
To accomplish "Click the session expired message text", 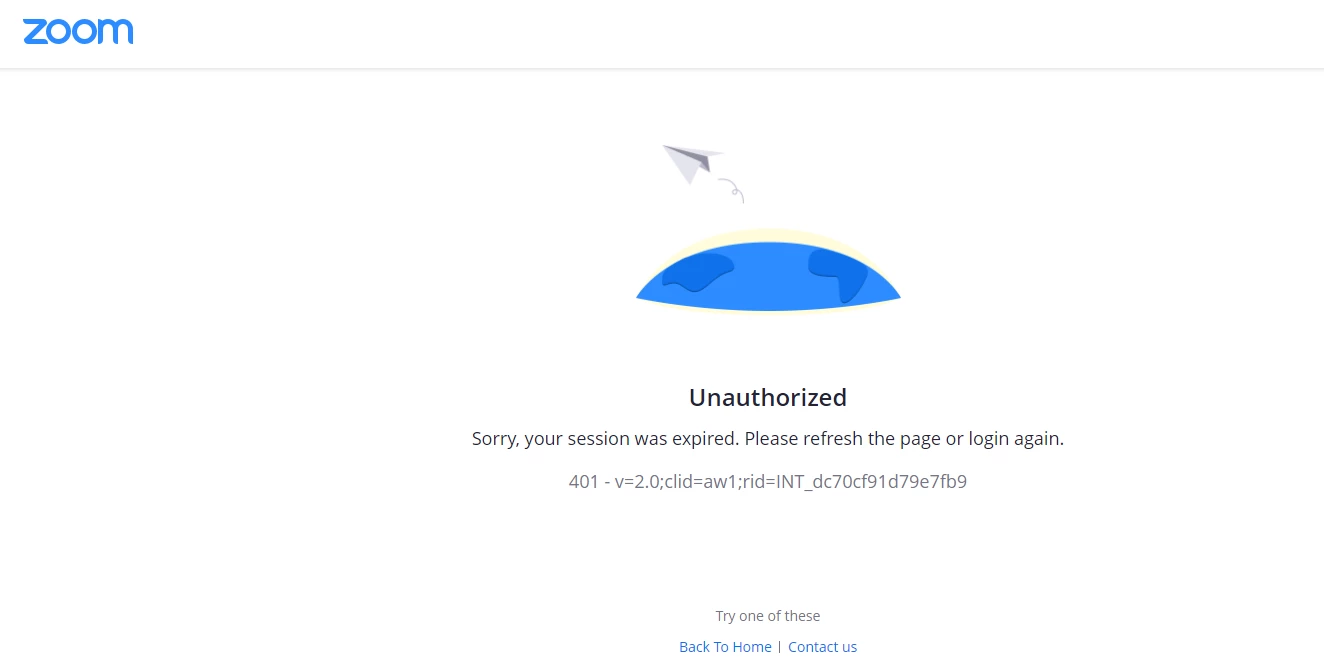I will pyautogui.click(x=768, y=438).
